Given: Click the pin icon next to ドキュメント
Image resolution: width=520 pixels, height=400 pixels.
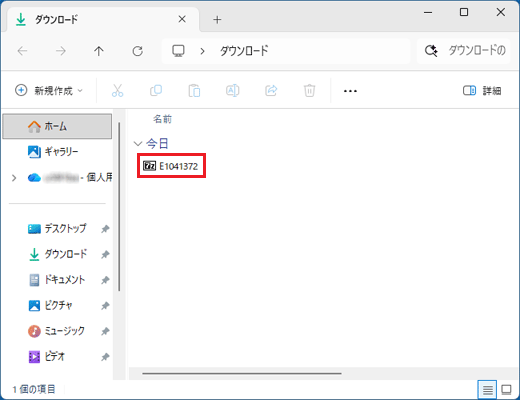Looking at the screenshot, I should pos(105,280).
